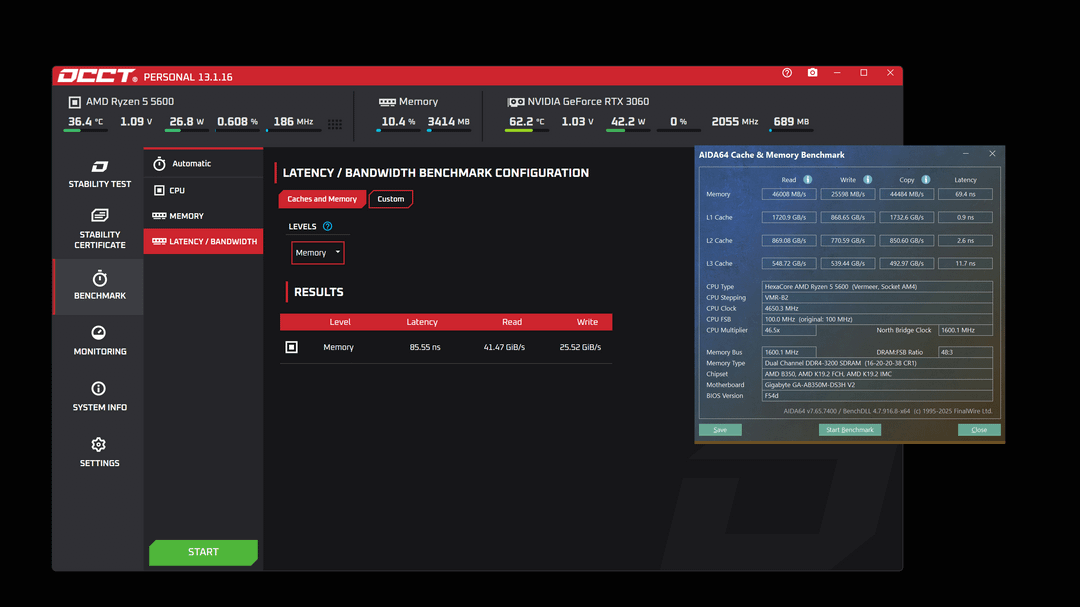Click the Save button in AIDA64
1080x607 pixels.
(720, 430)
